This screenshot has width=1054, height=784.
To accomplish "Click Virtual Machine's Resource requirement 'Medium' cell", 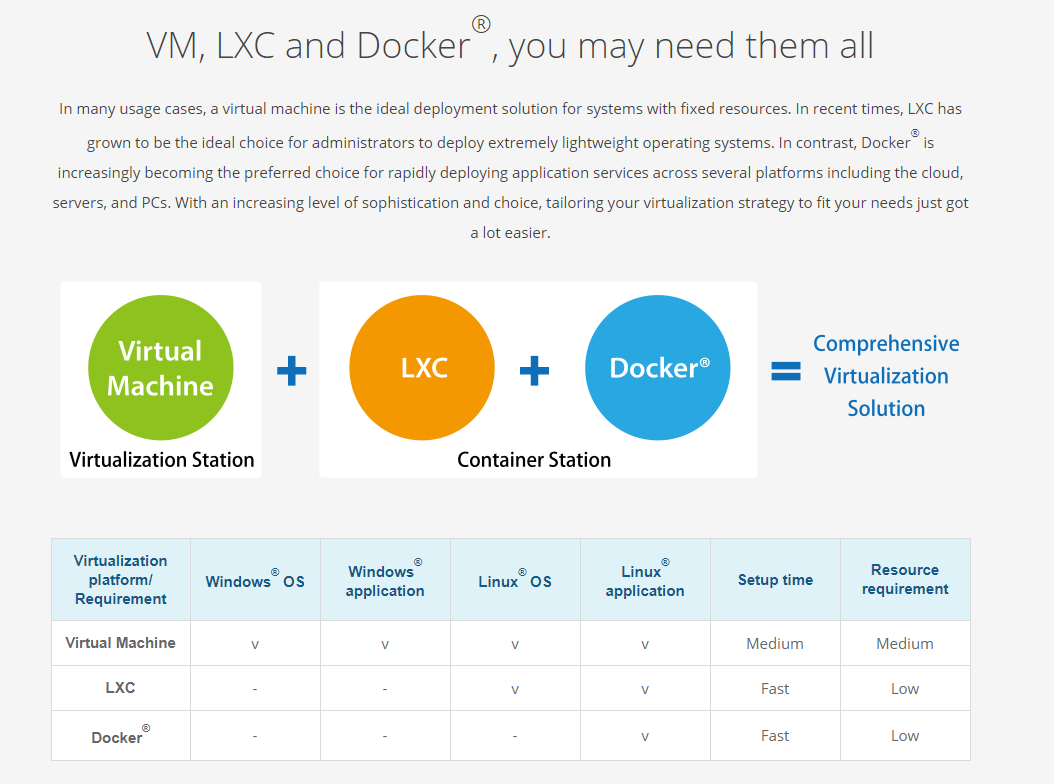I will [x=905, y=643].
